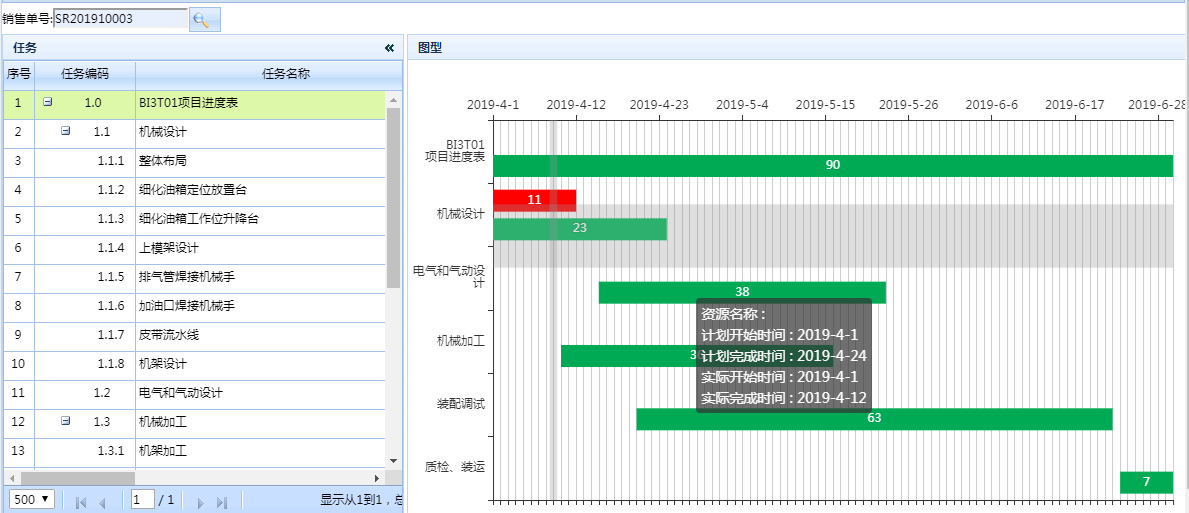
Task: Click the 7-day 质检、装运 bar
Action: pos(1147,482)
